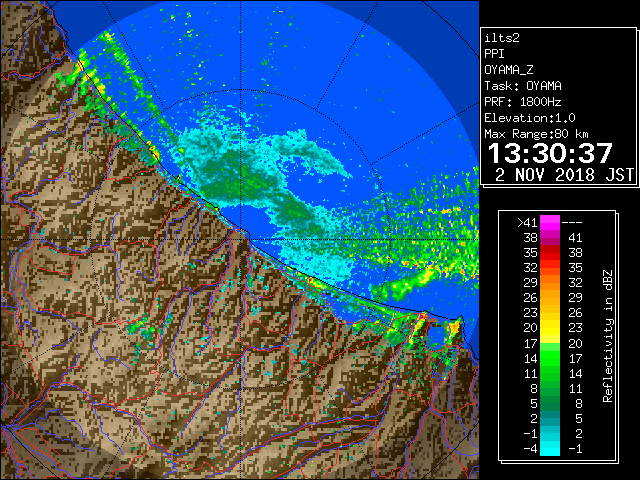Click the "Reflectivity in dBZ" legend title
640x480 pixels.
(608, 336)
